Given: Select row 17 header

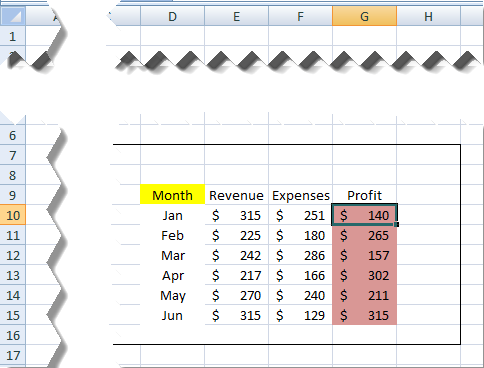Looking at the screenshot, I should [13, 355].
